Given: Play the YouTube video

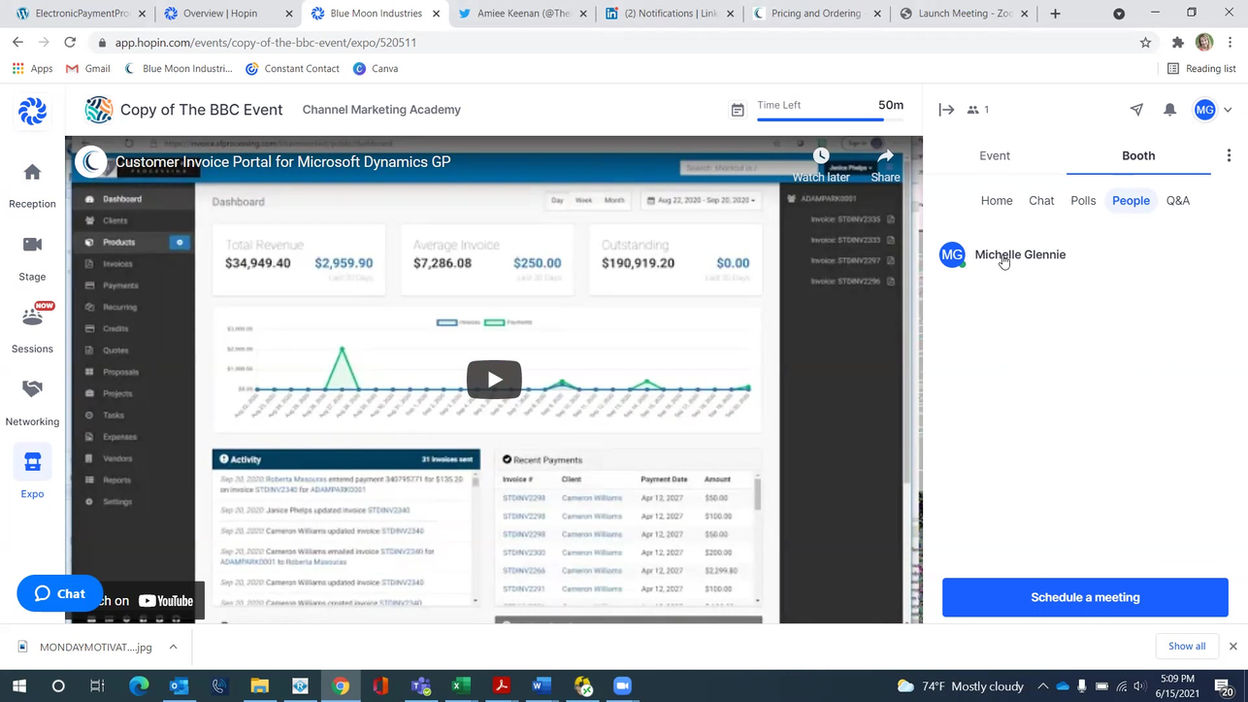Looking at the screenshot, I should [x=494, y=380].
